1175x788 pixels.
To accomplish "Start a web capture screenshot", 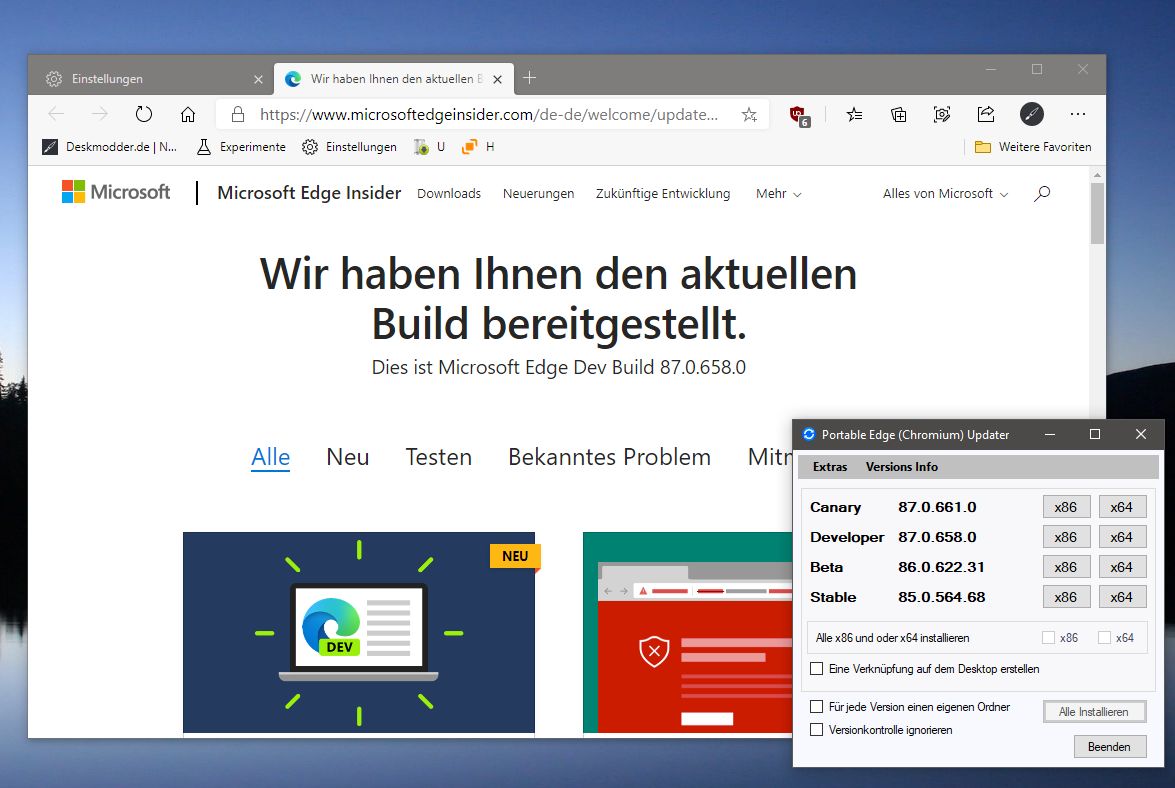I will [x=942, y=114].
